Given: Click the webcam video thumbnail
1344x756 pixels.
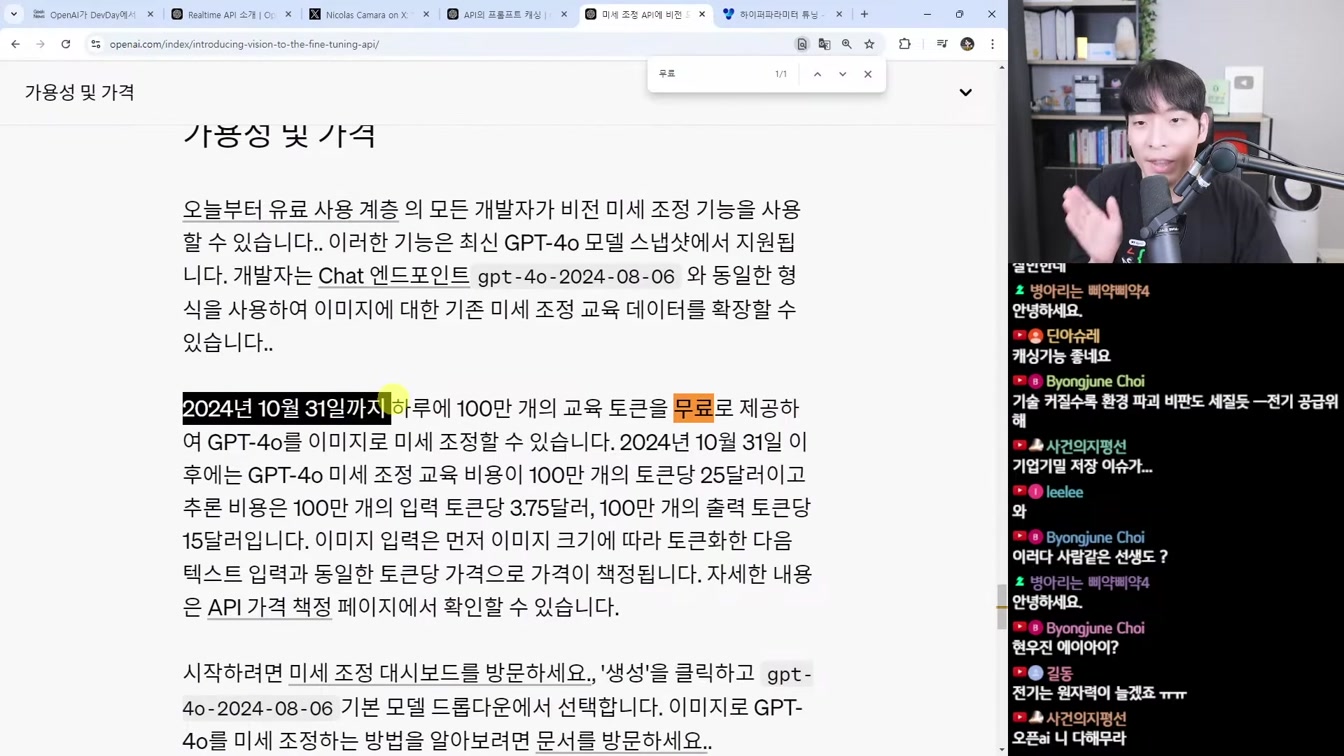Looking at the screenshot, I should 1176,131.
